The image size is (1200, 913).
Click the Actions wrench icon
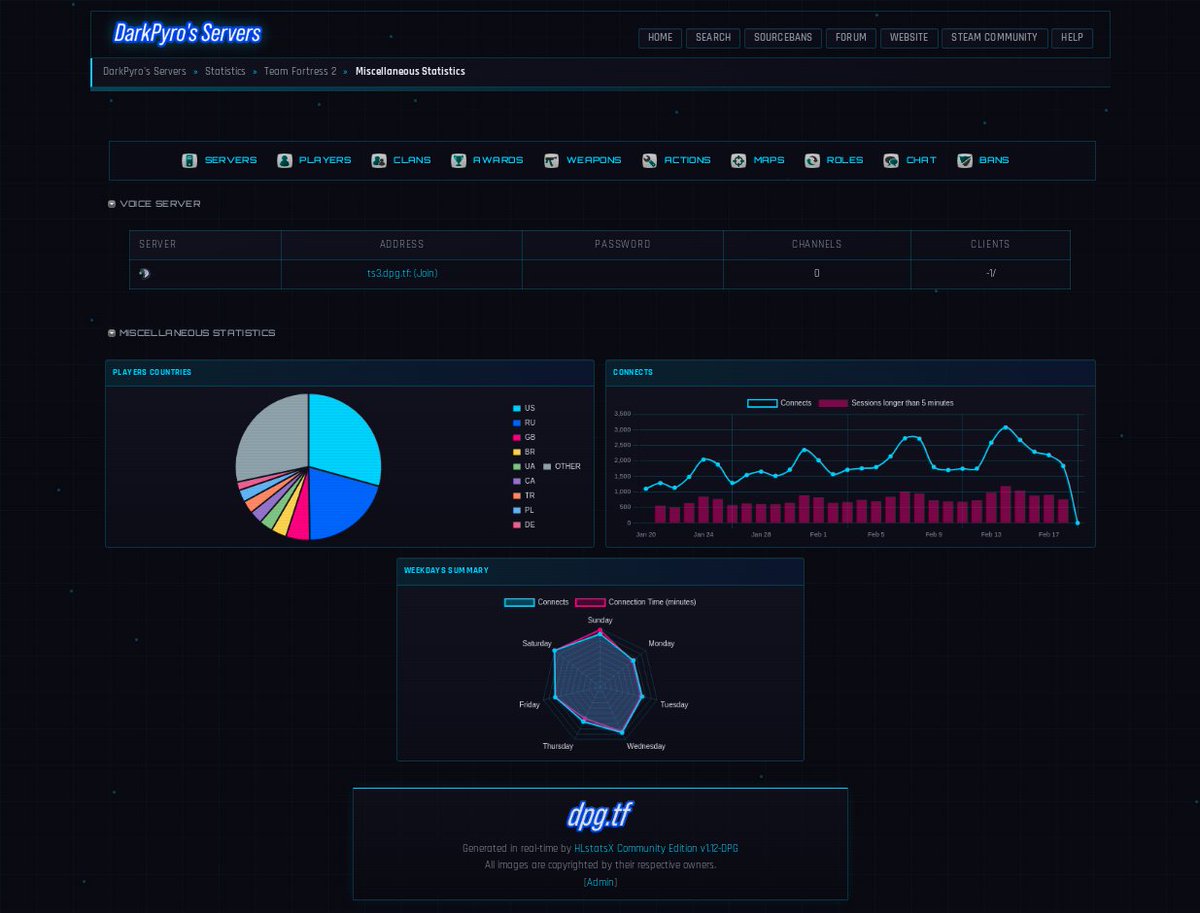pos(649,160)
